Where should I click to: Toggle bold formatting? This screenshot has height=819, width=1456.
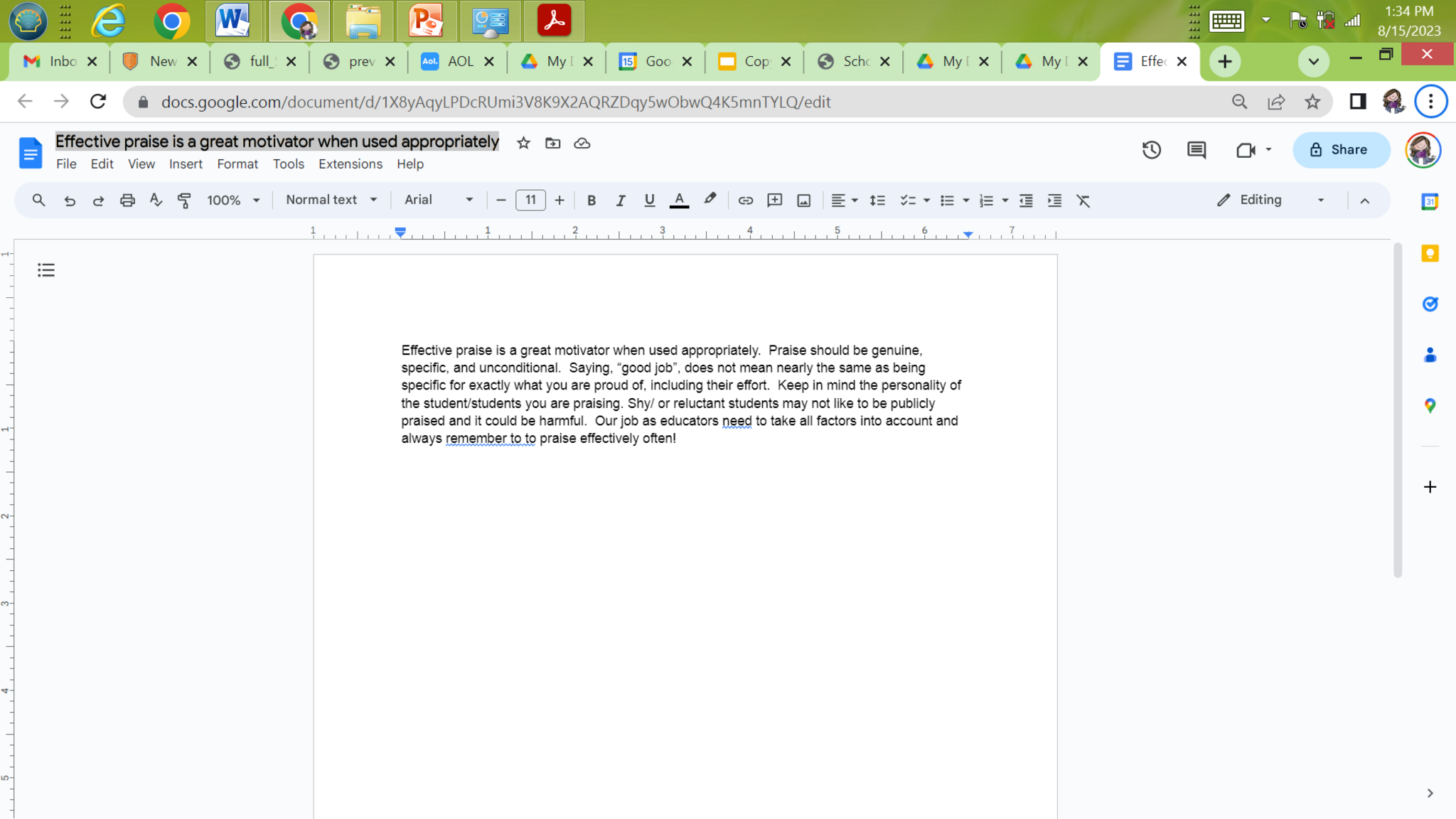point(591,200)
